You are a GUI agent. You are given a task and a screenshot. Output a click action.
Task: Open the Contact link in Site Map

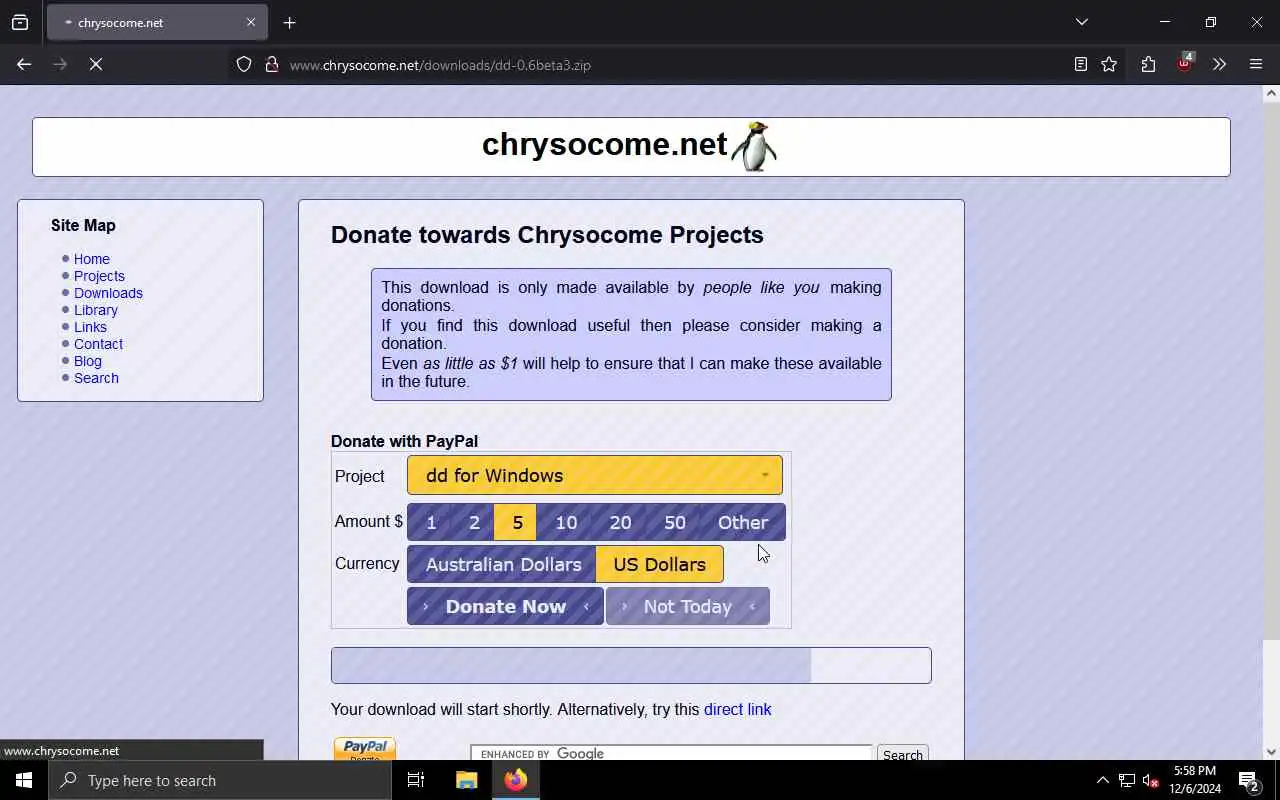click(x=98, y=344)
